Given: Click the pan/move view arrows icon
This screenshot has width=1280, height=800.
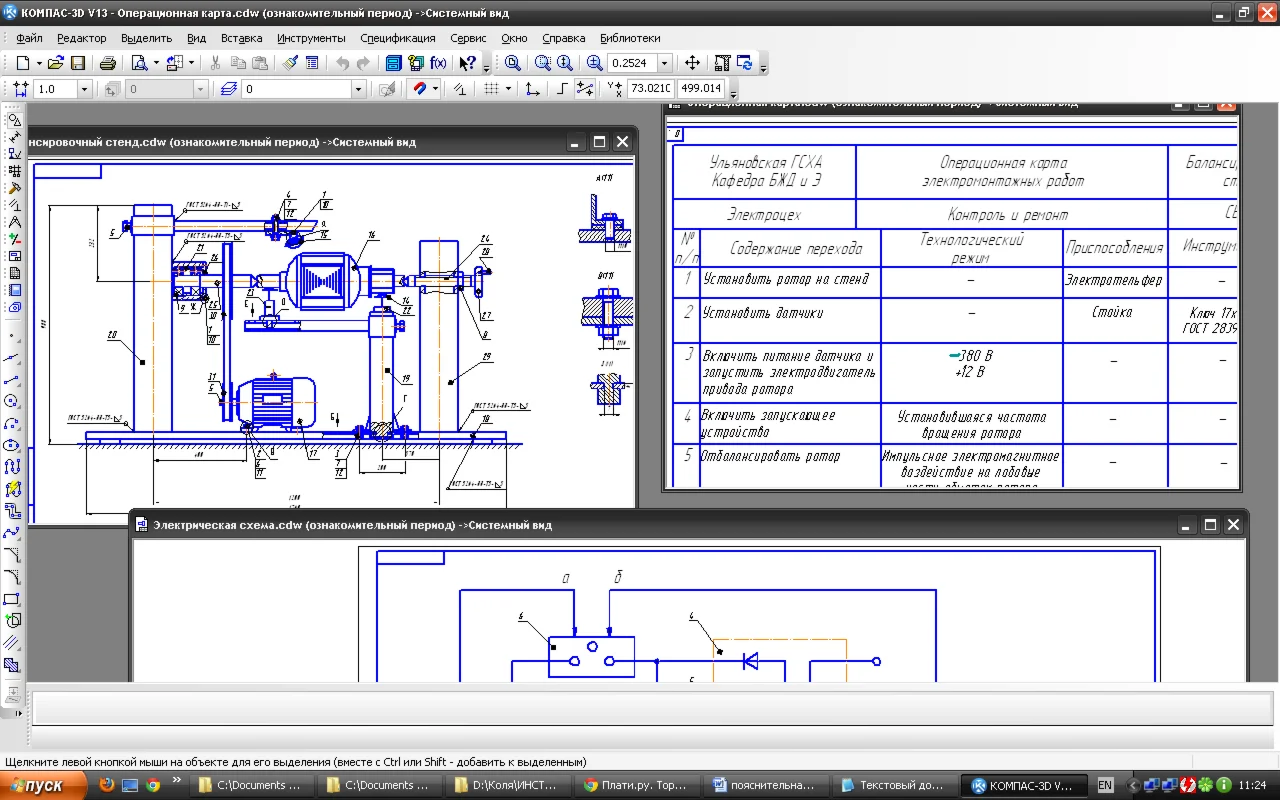Looking at the screenshot, I should [x=692, y=63].
